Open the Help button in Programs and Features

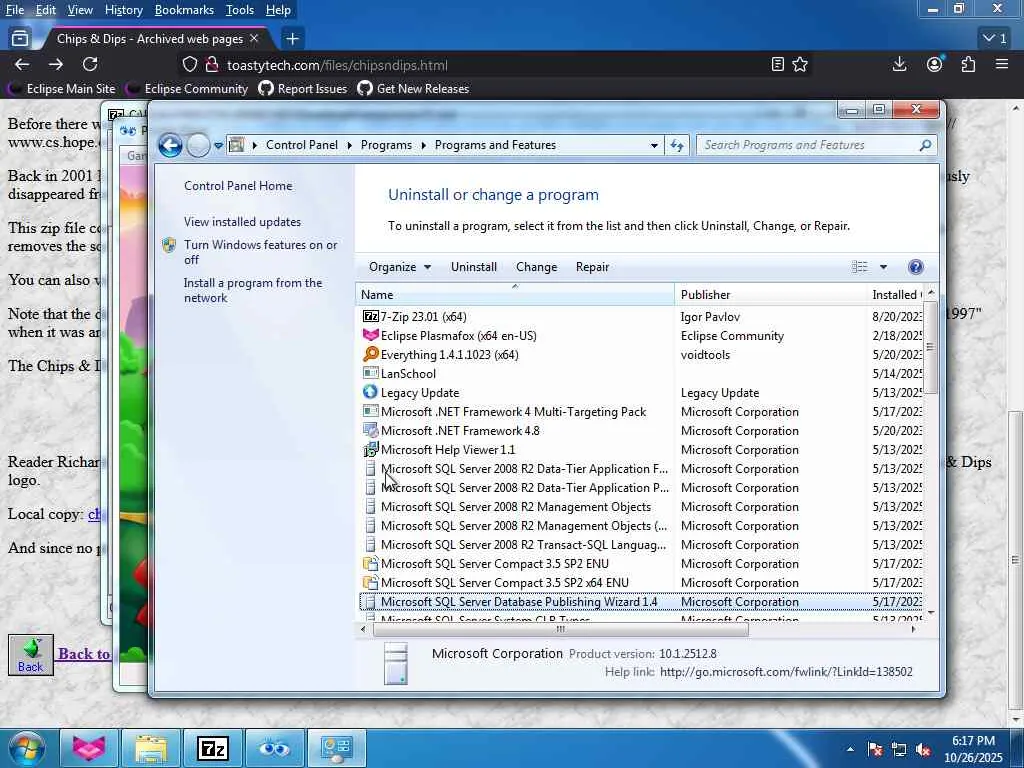coord(916,267)
